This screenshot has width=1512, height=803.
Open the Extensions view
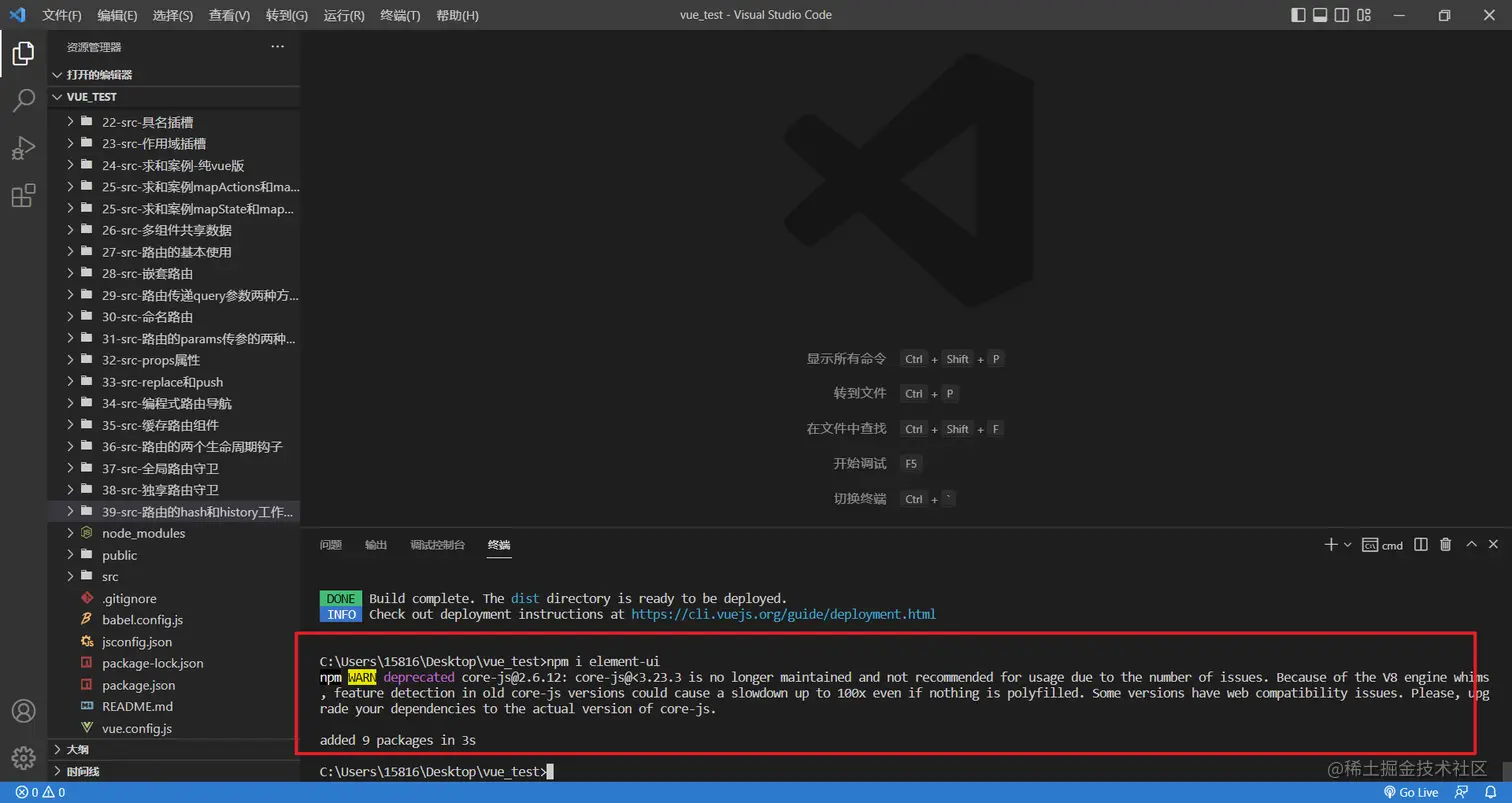point(23,196)
